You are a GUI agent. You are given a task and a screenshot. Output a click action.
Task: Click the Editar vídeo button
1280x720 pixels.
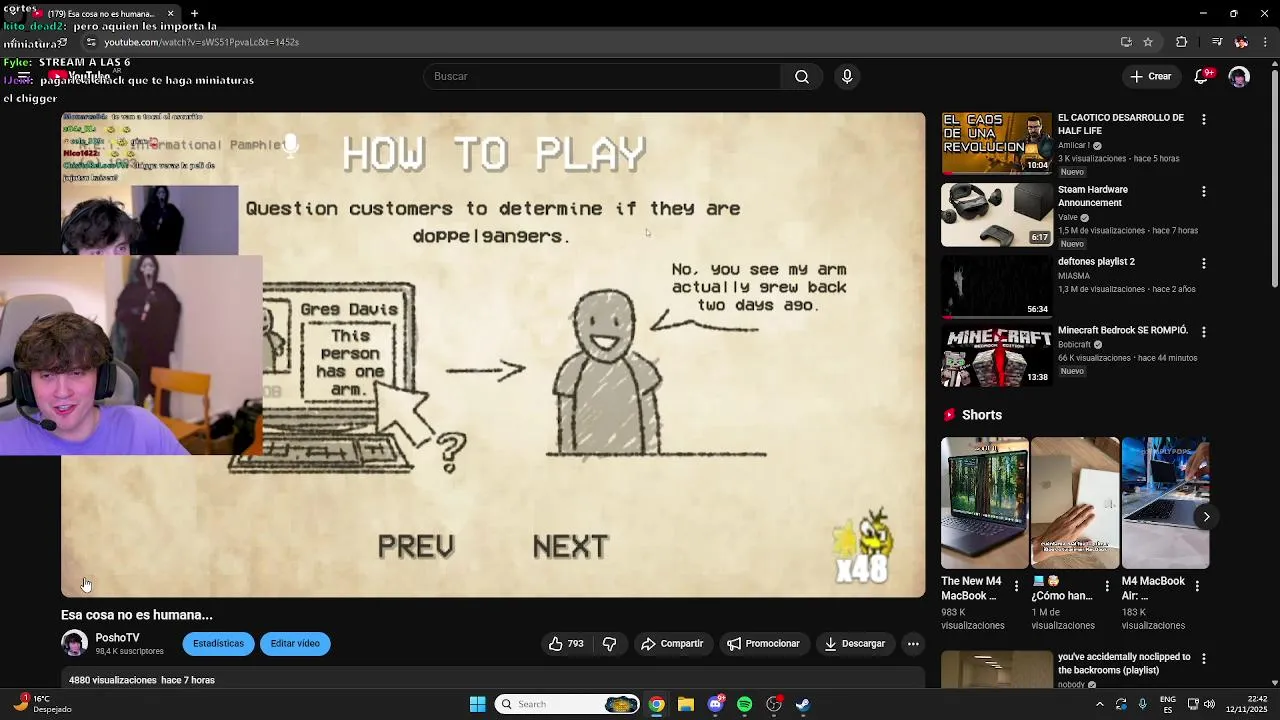[x=295, y=644]
